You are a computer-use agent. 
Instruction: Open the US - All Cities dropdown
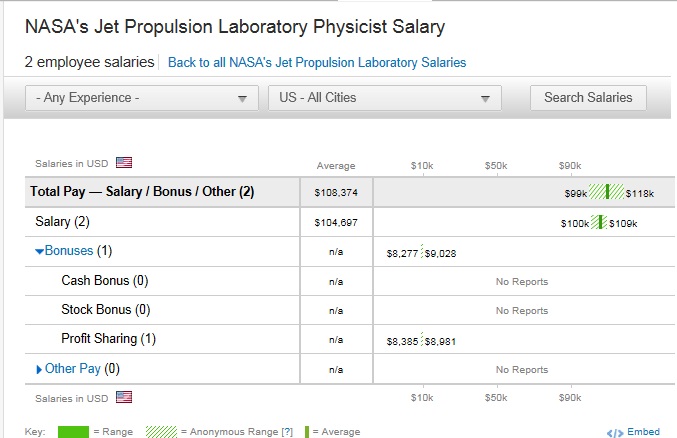tap(384, 98)
